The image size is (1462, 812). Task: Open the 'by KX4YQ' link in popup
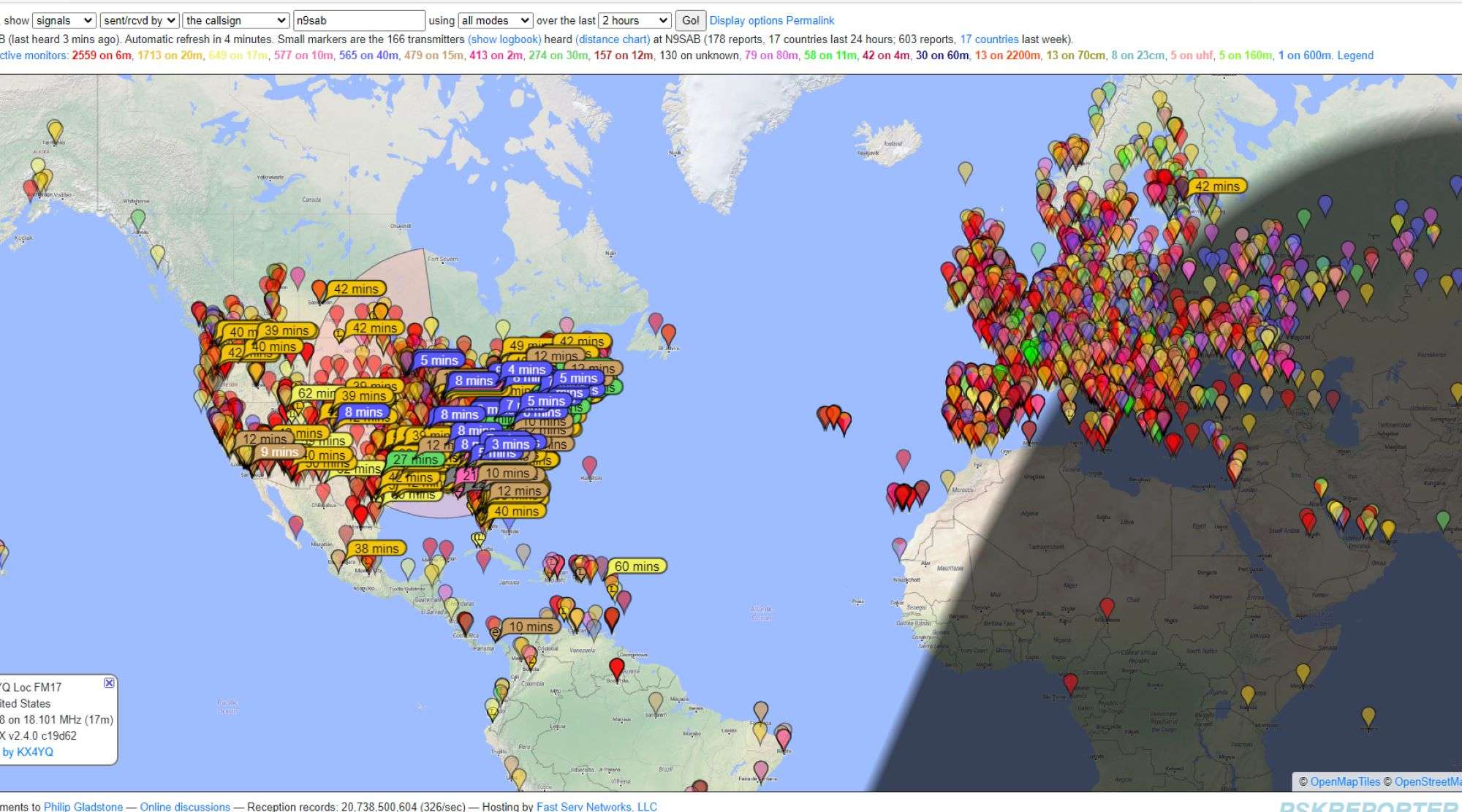click(x=28, y=752)
